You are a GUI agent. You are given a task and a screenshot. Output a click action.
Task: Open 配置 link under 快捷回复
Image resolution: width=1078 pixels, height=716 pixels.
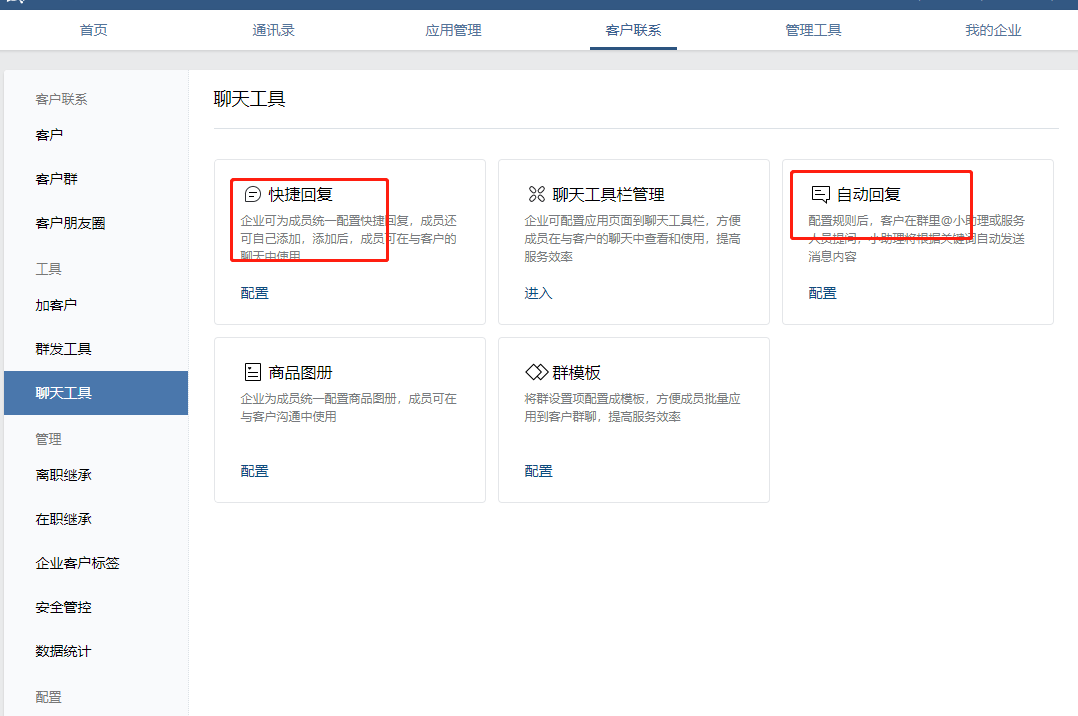point(255,293)
